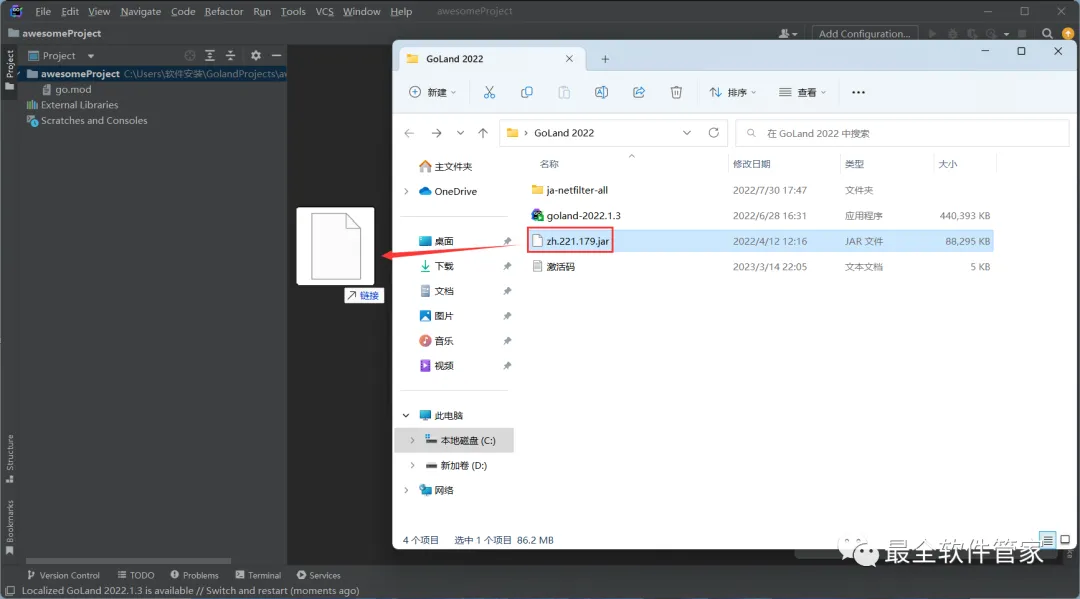The height and width of the screenshot is (599, 1080).
Task: Open the Sort (排序) dropdown
Action: coord(733,92)
